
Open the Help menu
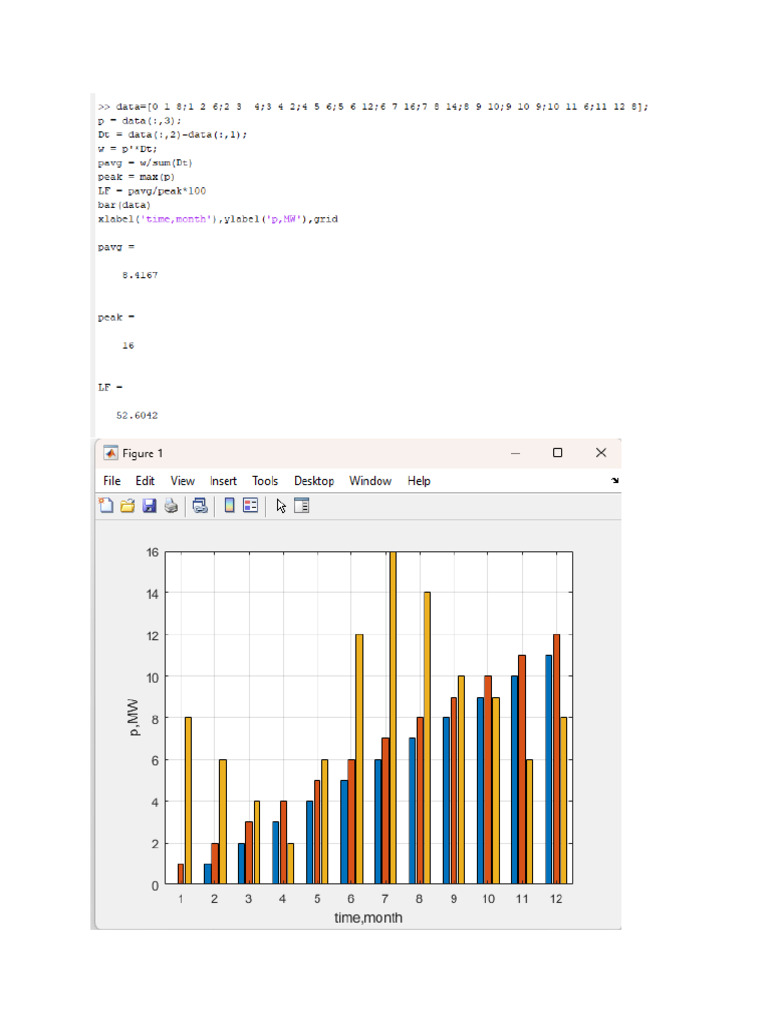click(419, 481)
